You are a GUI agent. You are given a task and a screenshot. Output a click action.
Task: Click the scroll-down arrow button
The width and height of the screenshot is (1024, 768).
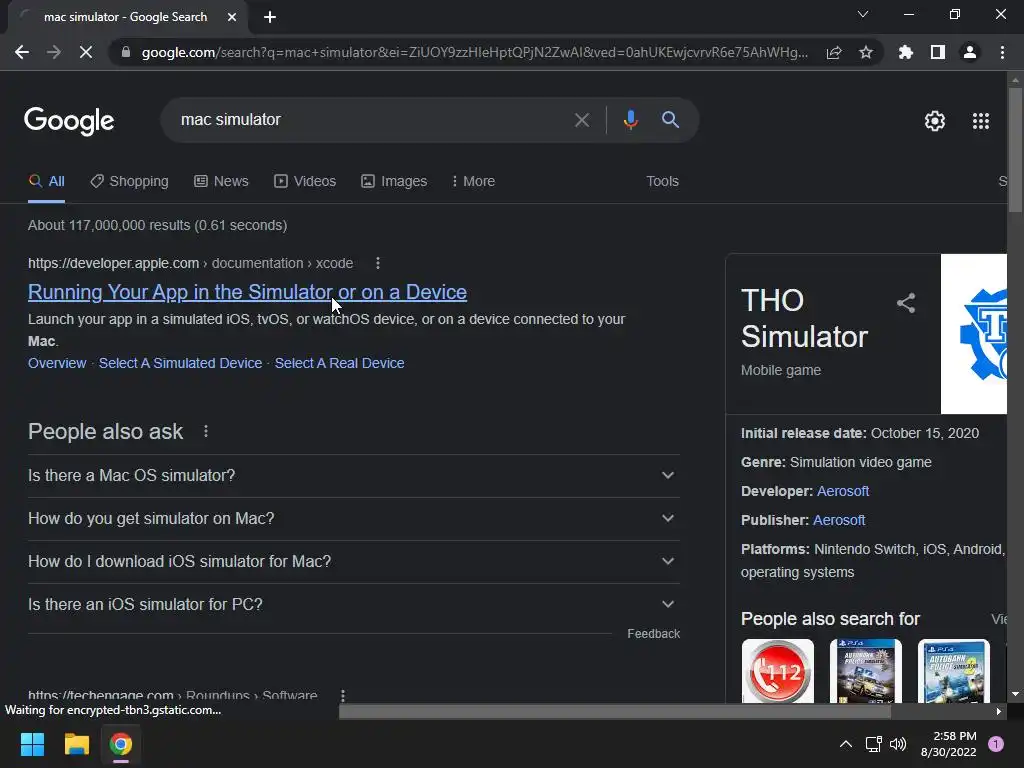(1015, 695)
